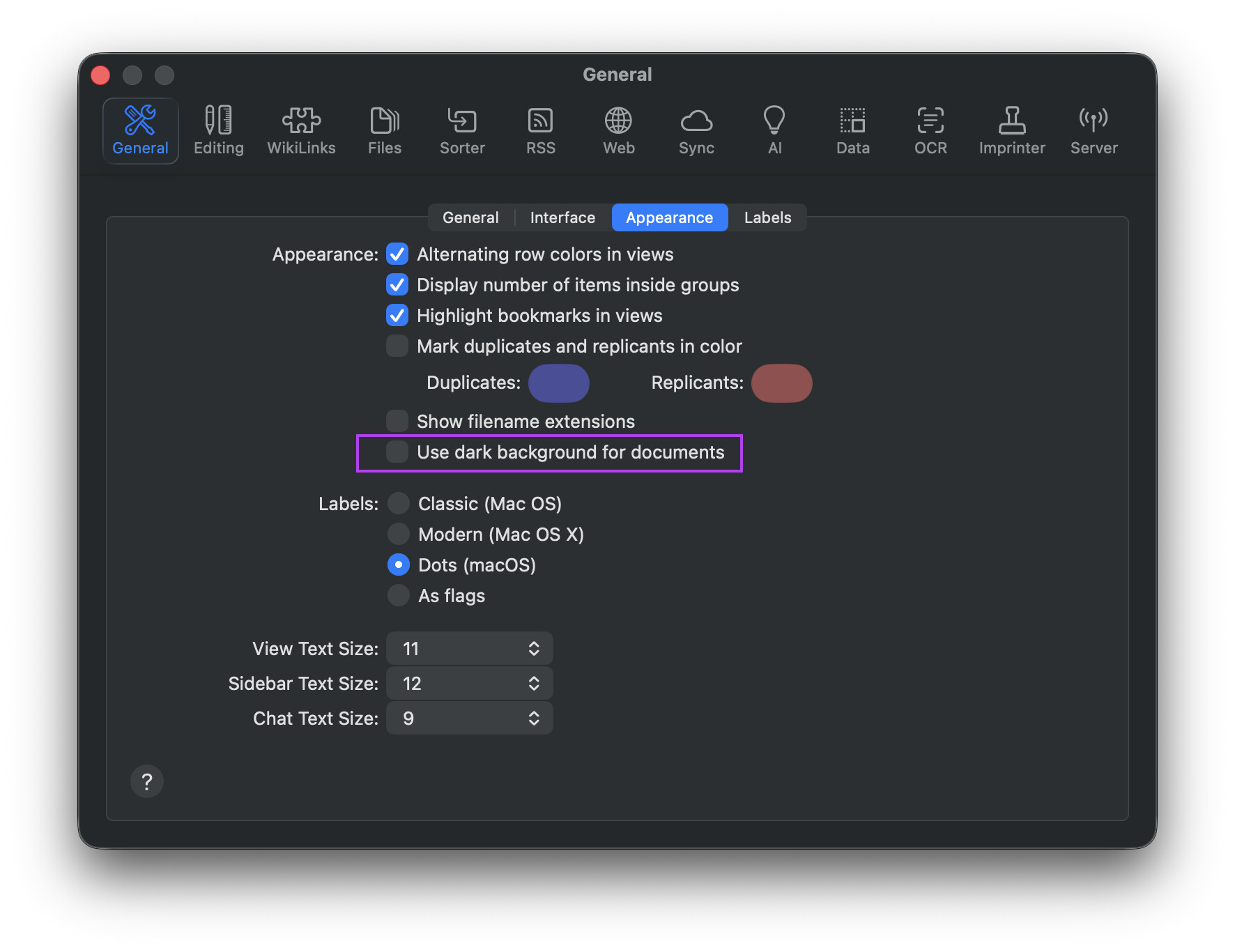1235x952 pixels.
Task: Open the View Text Size dropdown
Action: [x=470, y=649]
